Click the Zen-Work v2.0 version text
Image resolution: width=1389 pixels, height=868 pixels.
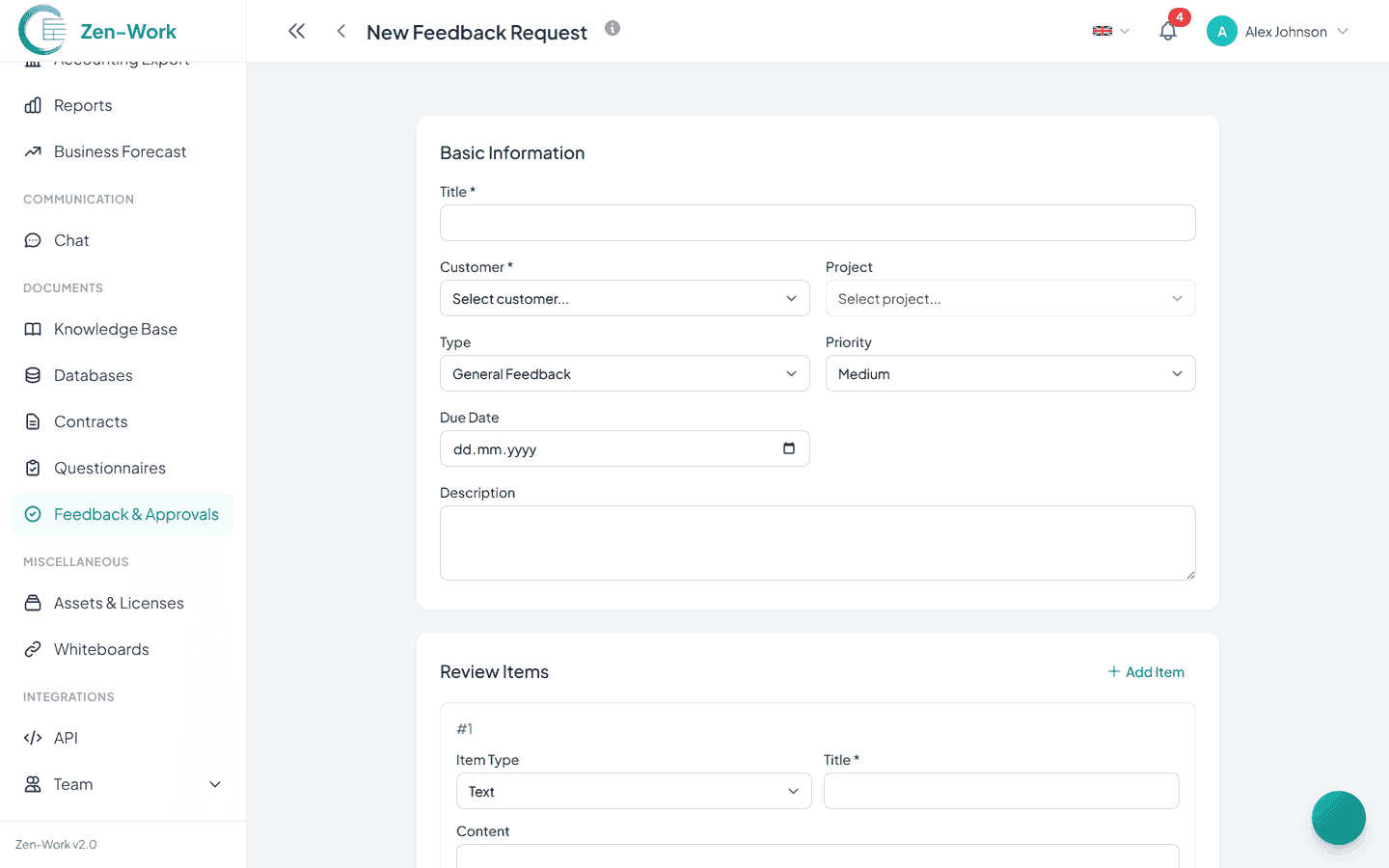tap(56, 844)
